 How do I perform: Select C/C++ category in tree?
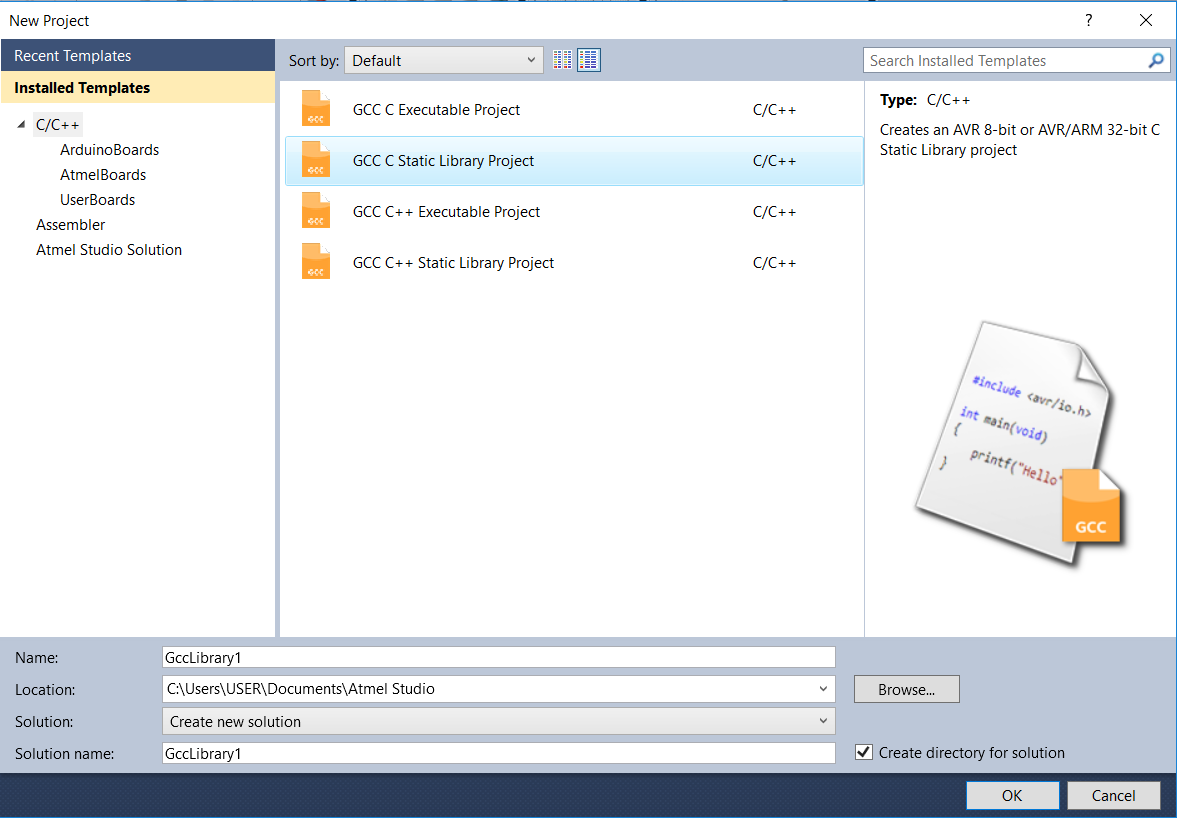[58, 125]
